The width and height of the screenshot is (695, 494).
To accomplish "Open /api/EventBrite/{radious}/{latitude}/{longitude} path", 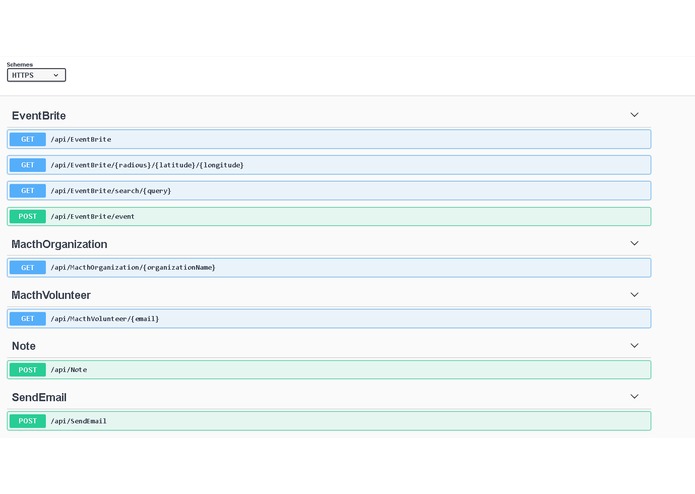I will tap(147, 165).
